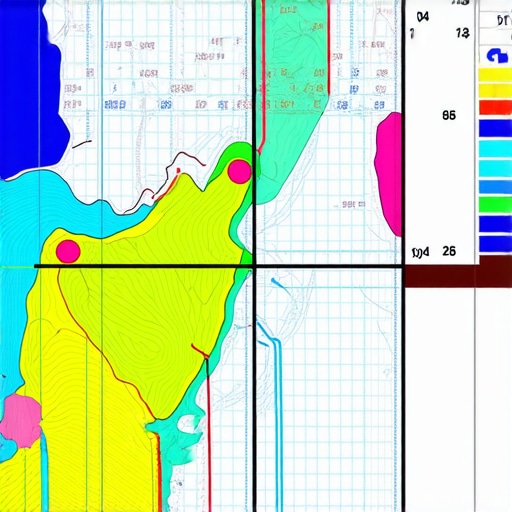Select the dark blue area on the map
Viewport: 512px width, 512px height.
coord(32,90)
